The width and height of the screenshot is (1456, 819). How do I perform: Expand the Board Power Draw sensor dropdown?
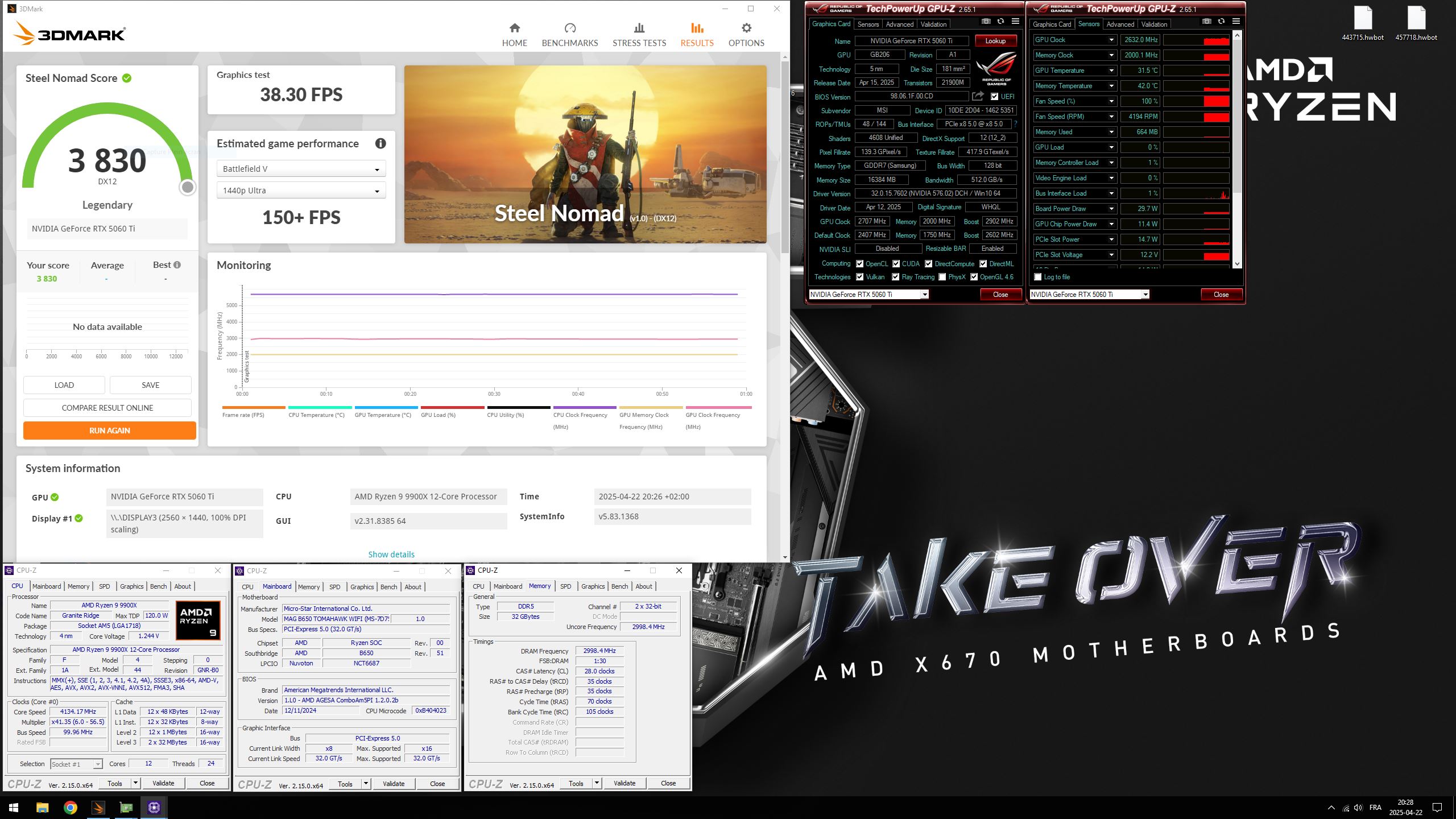[1111, 209]
